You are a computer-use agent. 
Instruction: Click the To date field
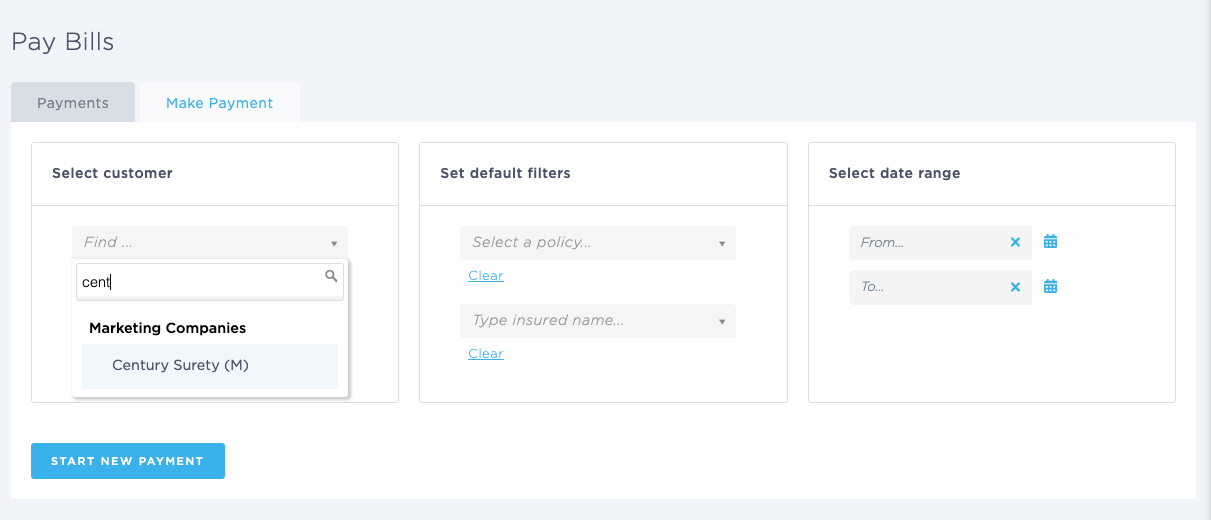(925, 287)
